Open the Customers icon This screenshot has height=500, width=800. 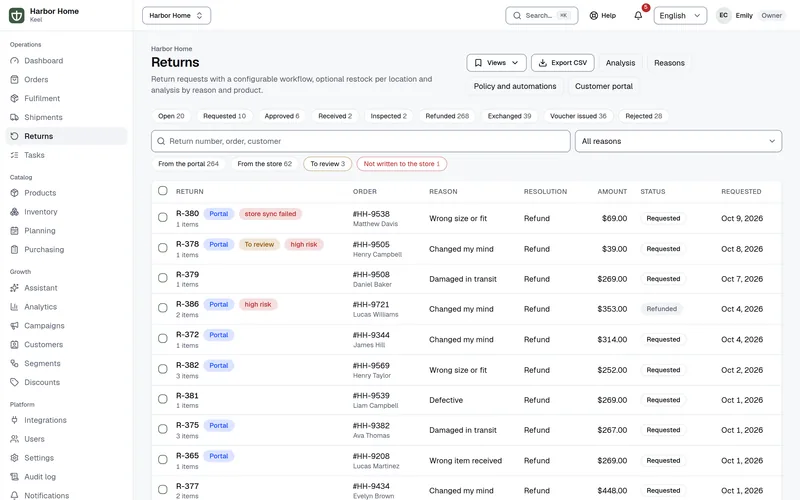pos(14,344)
